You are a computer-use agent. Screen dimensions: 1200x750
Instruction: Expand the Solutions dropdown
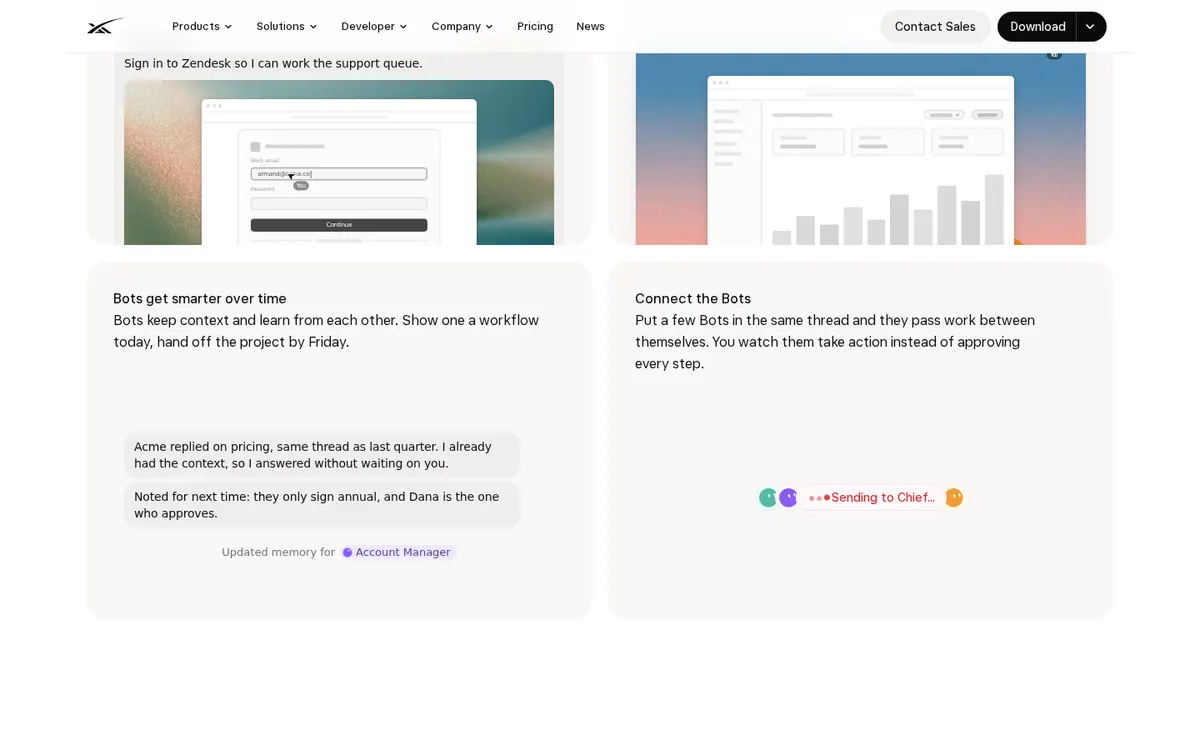(x=287, y=26)
